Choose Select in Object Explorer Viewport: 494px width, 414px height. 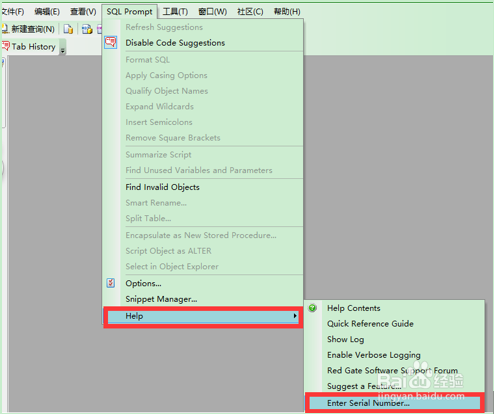click(172, 267)
